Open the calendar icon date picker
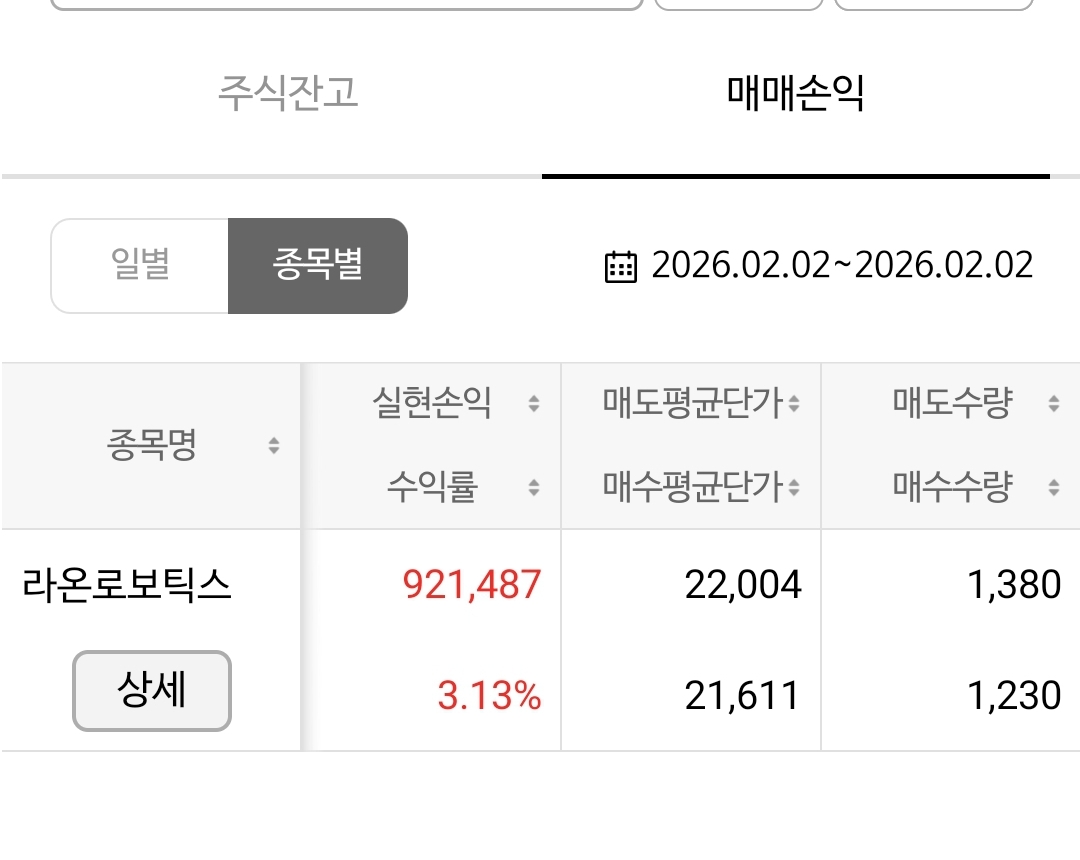Image resolution: width=1080 pixels, height=860 pixels. [x=621, y=267]
